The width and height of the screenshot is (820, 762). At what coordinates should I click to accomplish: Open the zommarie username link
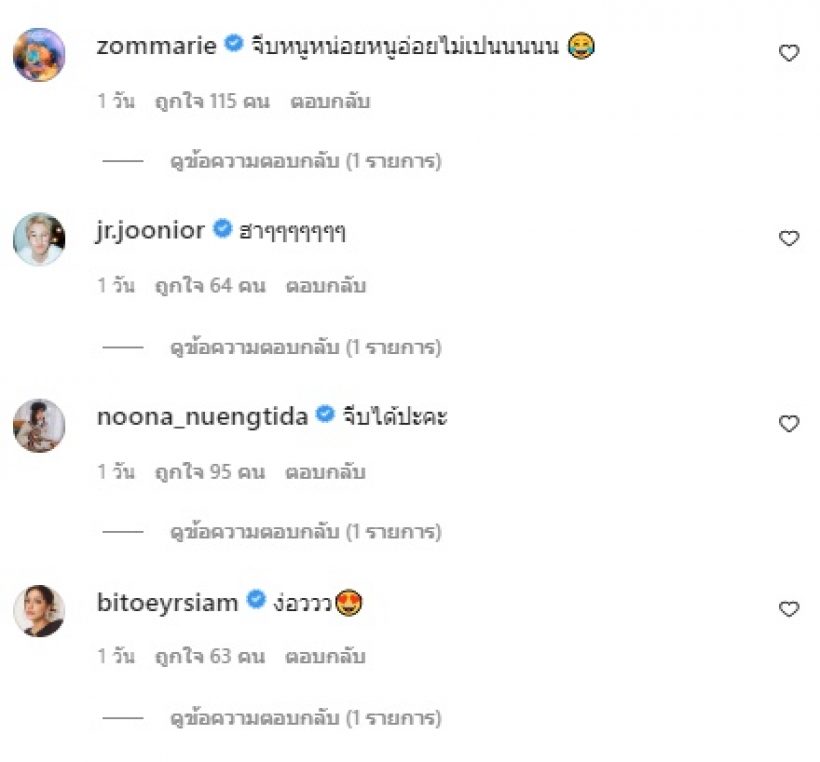(x=157, y=45)
